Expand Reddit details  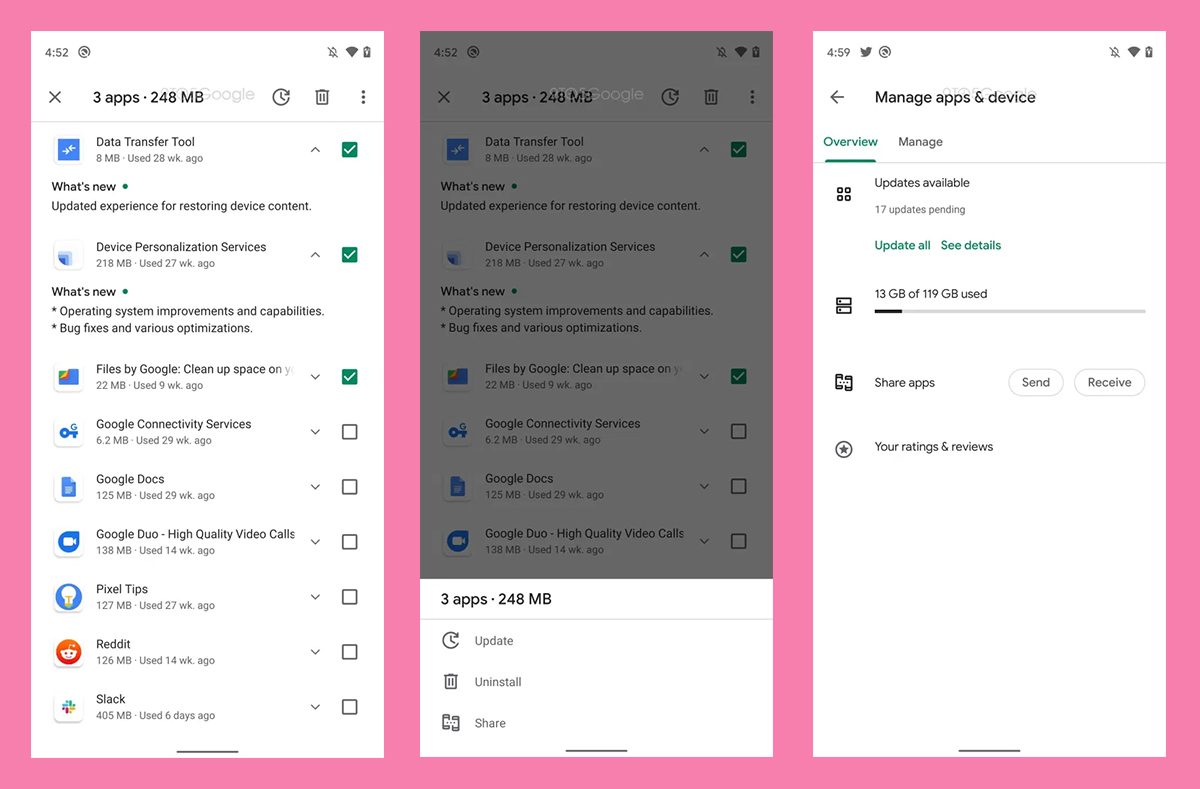click(315, 652)
